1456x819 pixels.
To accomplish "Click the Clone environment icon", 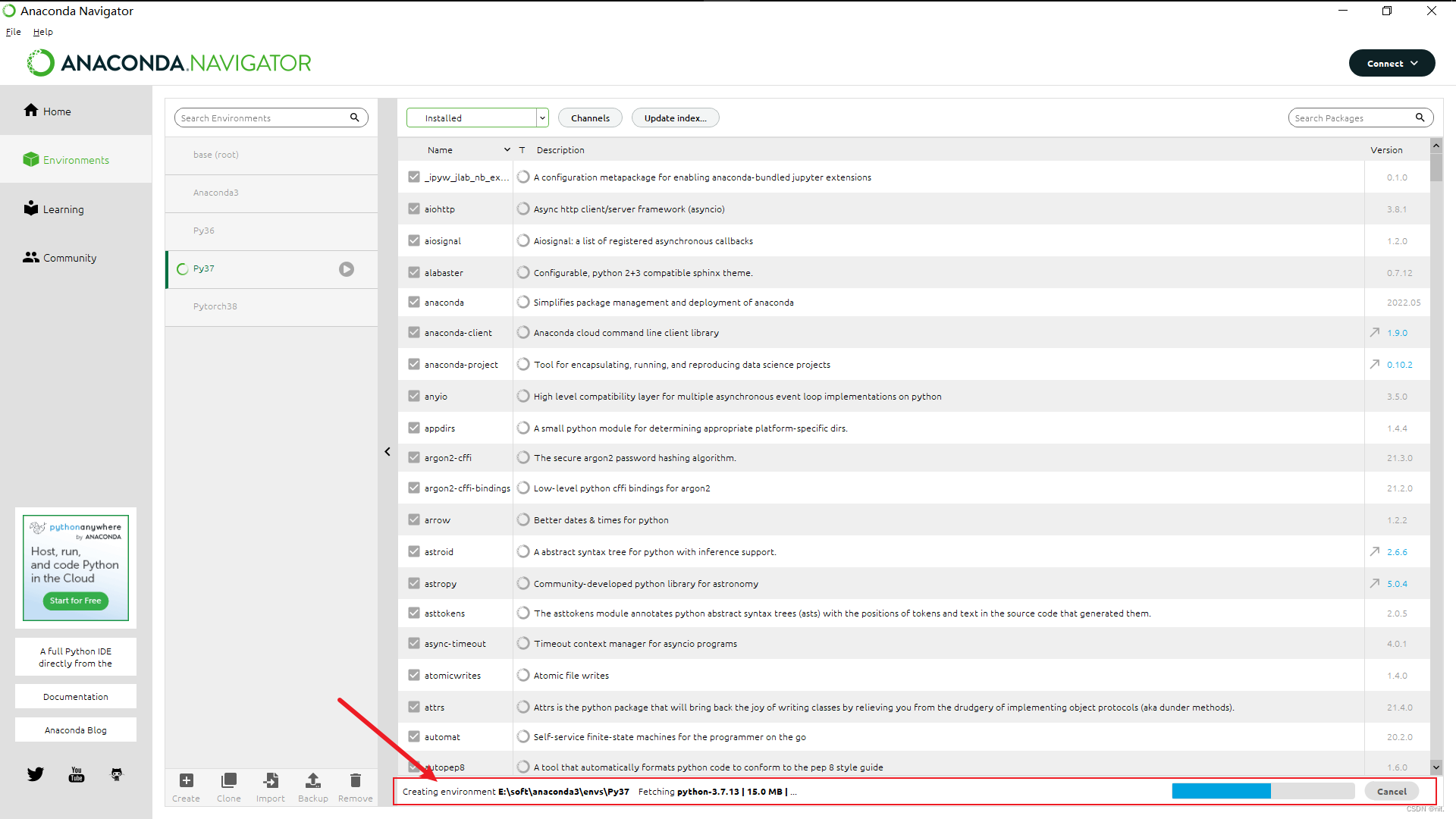I will coord(227,780).
